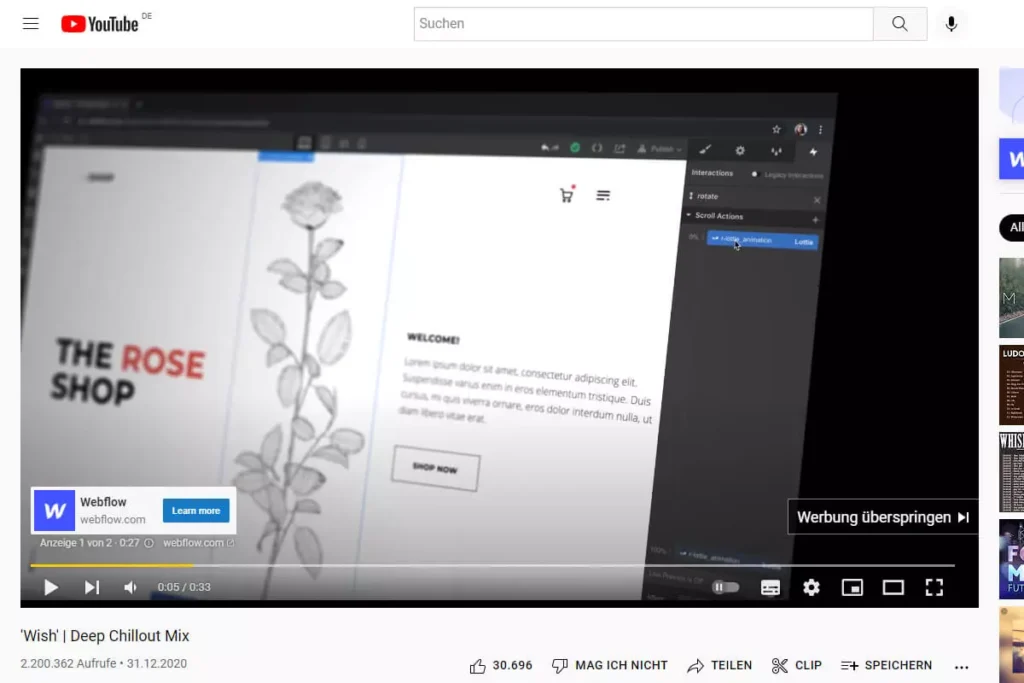
Task: Click the search magnifier button
Action: [x=900, y=24]
